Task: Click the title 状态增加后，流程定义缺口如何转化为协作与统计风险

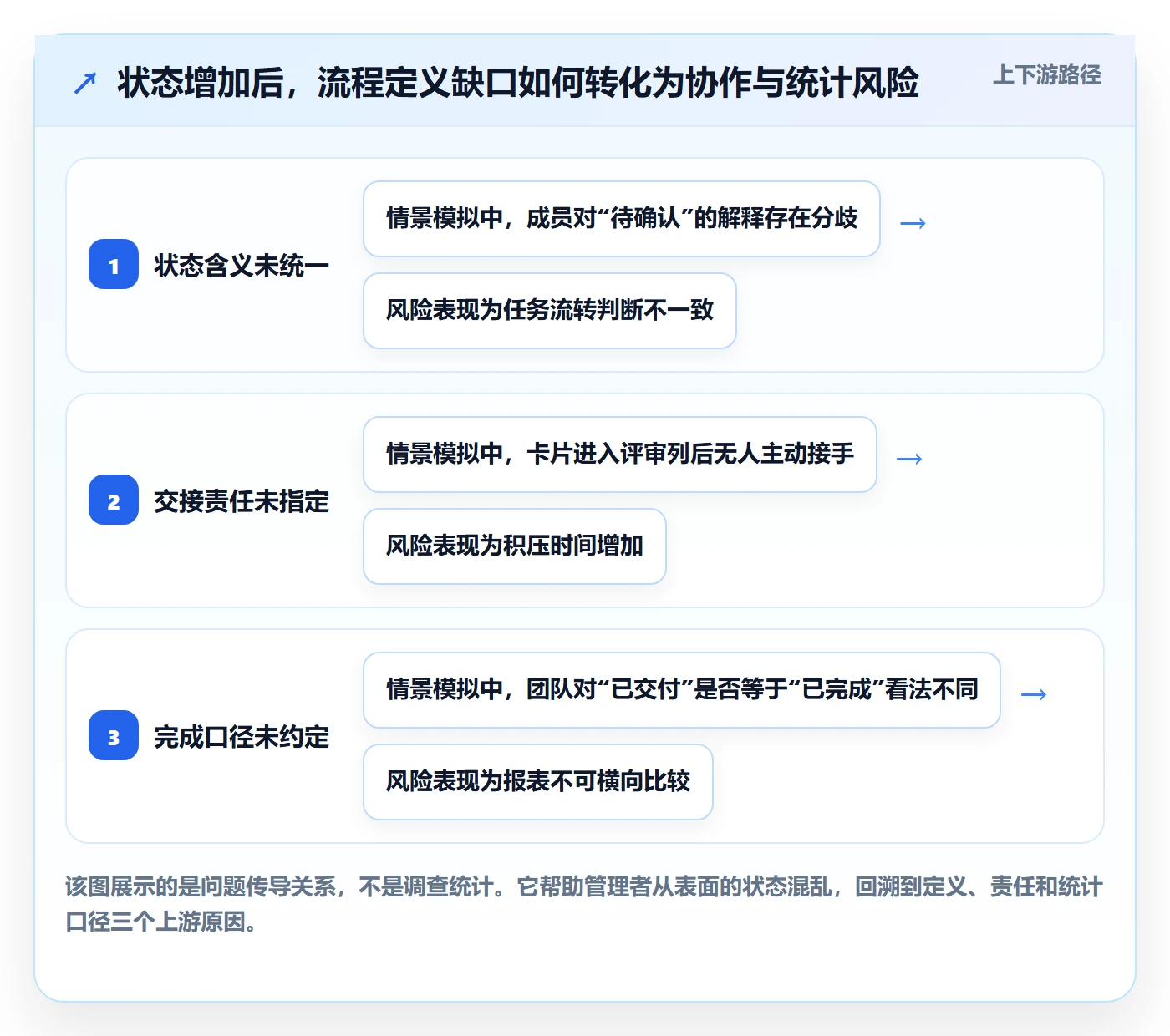Action: pos(518,83)
